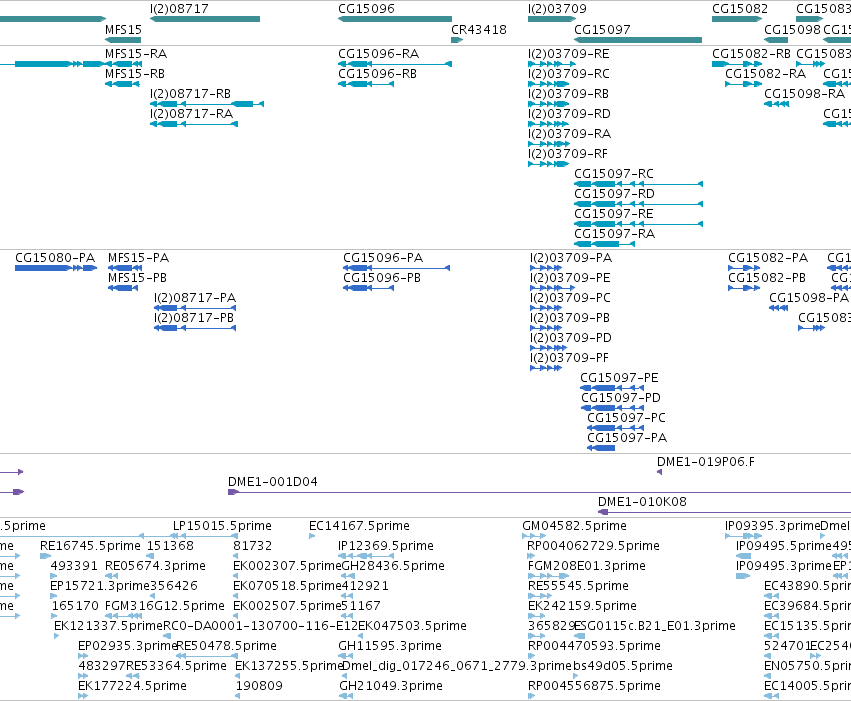Screen dimensions: 851x701
Task: Select the CG15082-RB transcript label
Action: pyautogui.click(x=751, y=54)
